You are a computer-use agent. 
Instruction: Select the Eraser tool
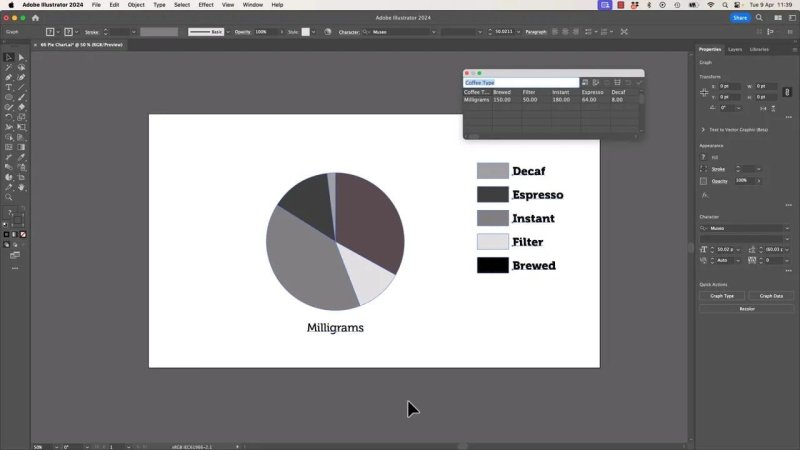[21, 107]
